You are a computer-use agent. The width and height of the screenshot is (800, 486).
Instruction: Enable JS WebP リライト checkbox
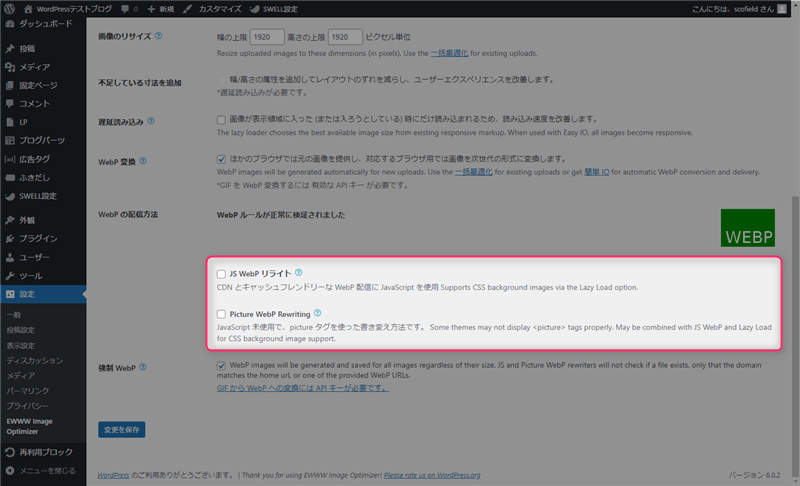(221, 274)
